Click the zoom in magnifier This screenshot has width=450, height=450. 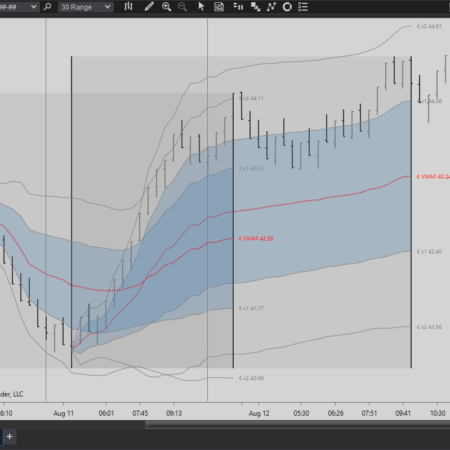166,7
